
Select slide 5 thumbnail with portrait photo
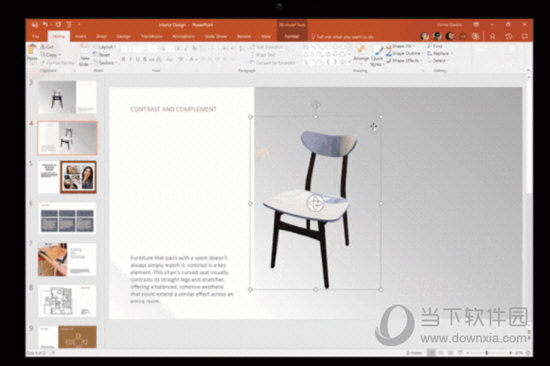tap(67, 177)
